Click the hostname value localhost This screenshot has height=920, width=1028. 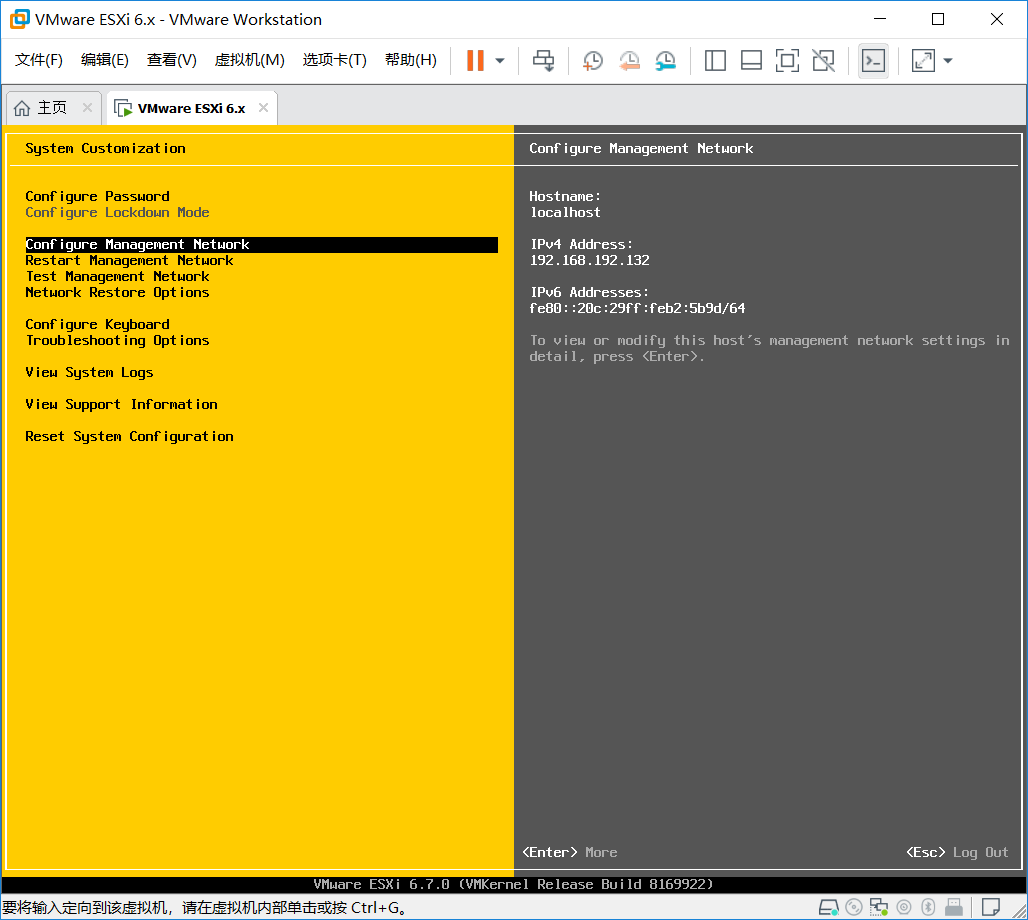click(x=565, y=212)
